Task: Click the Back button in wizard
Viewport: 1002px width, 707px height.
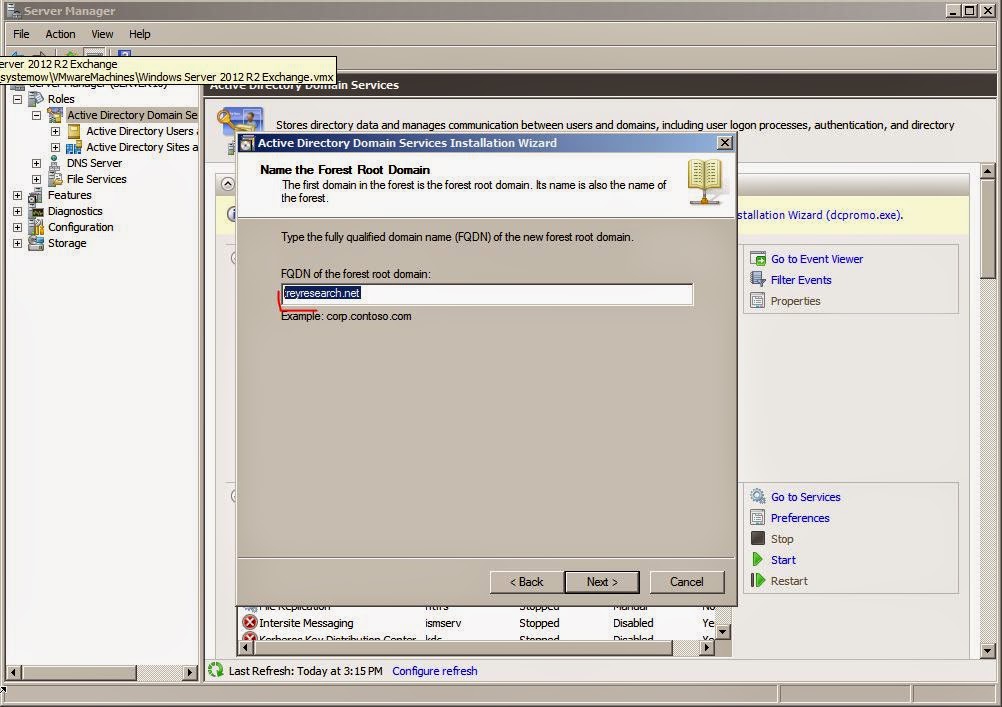Action: 527,582
